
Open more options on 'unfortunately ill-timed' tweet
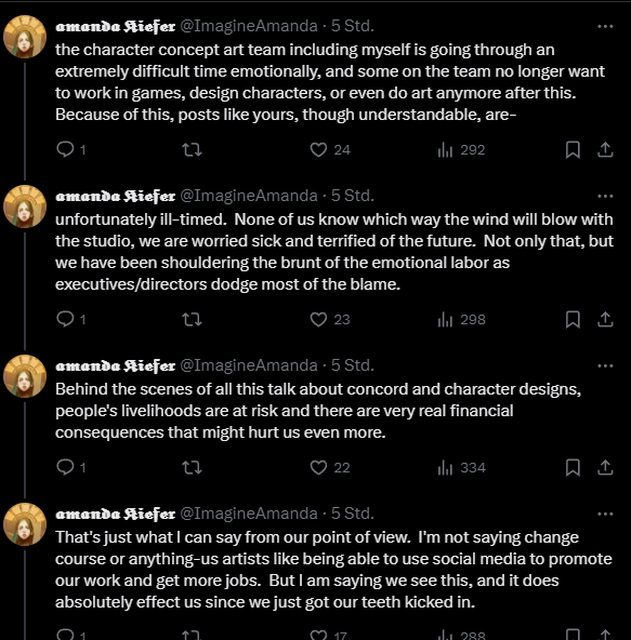pyautogui.click(x=604, y=195)
